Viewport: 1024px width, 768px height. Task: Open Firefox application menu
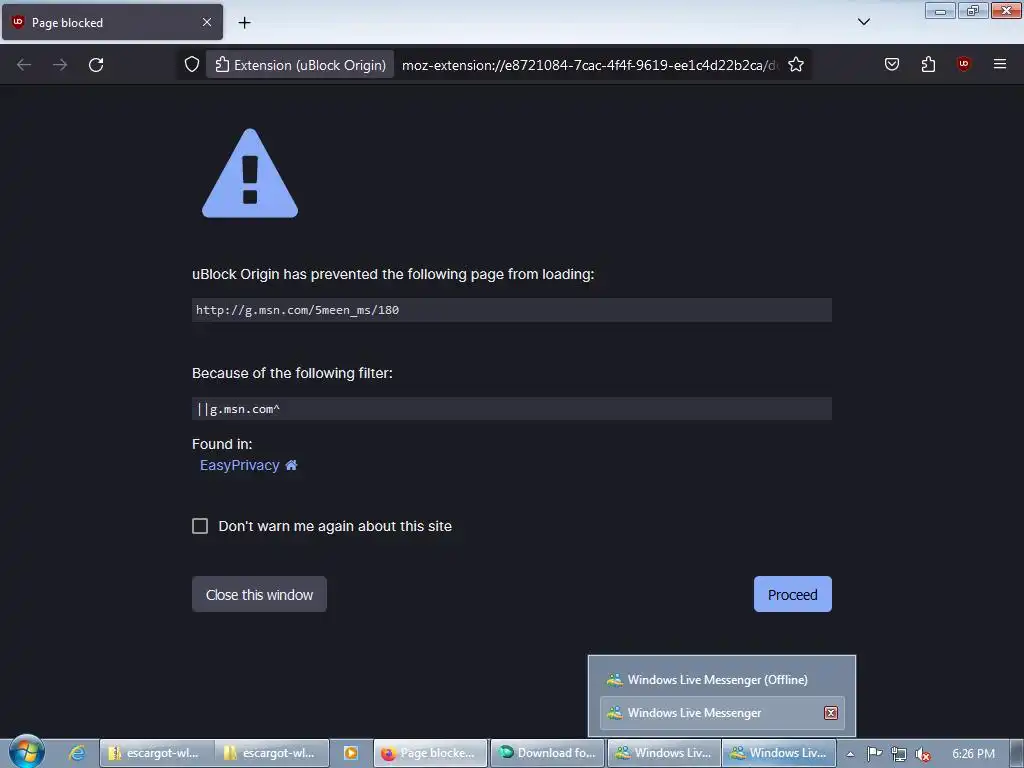point(1000,64)
